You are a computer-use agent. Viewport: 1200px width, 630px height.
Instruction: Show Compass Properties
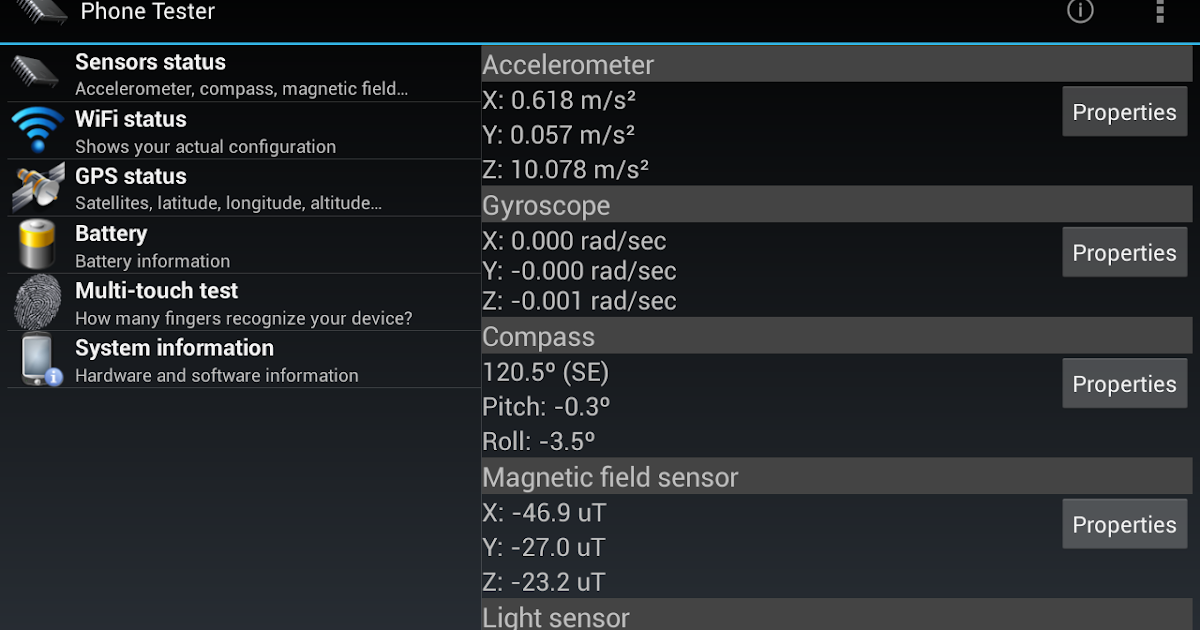click(x=1124, y=383)
